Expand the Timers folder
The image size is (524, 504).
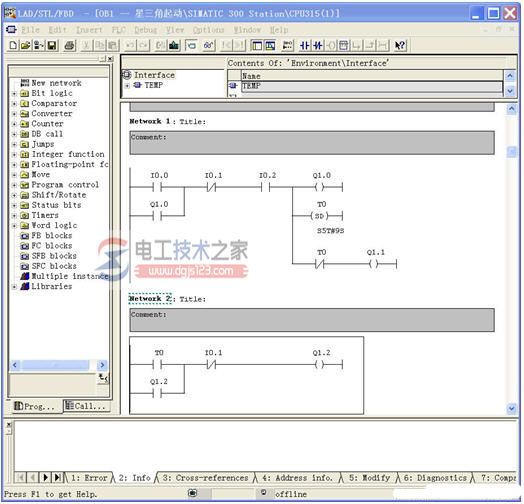pos(14,216)
